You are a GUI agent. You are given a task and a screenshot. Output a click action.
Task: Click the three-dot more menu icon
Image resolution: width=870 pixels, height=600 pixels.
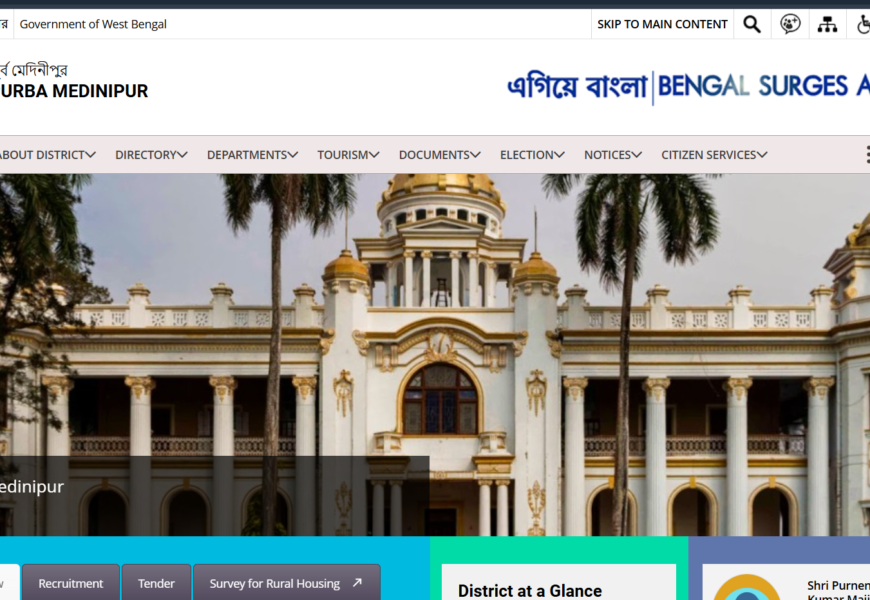(866, 154)
